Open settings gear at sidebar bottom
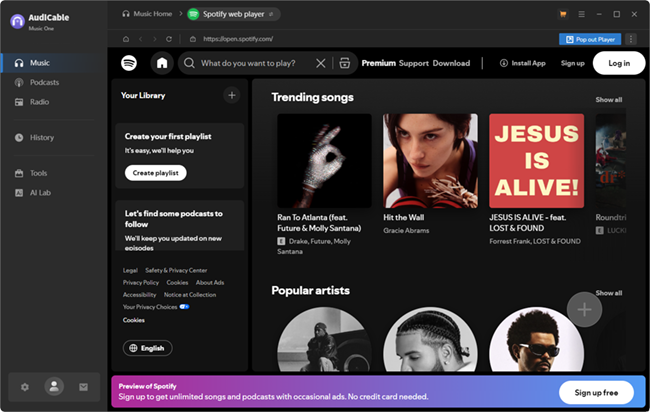The height and width of the screenshot is (412, 650). pos(25,387)
